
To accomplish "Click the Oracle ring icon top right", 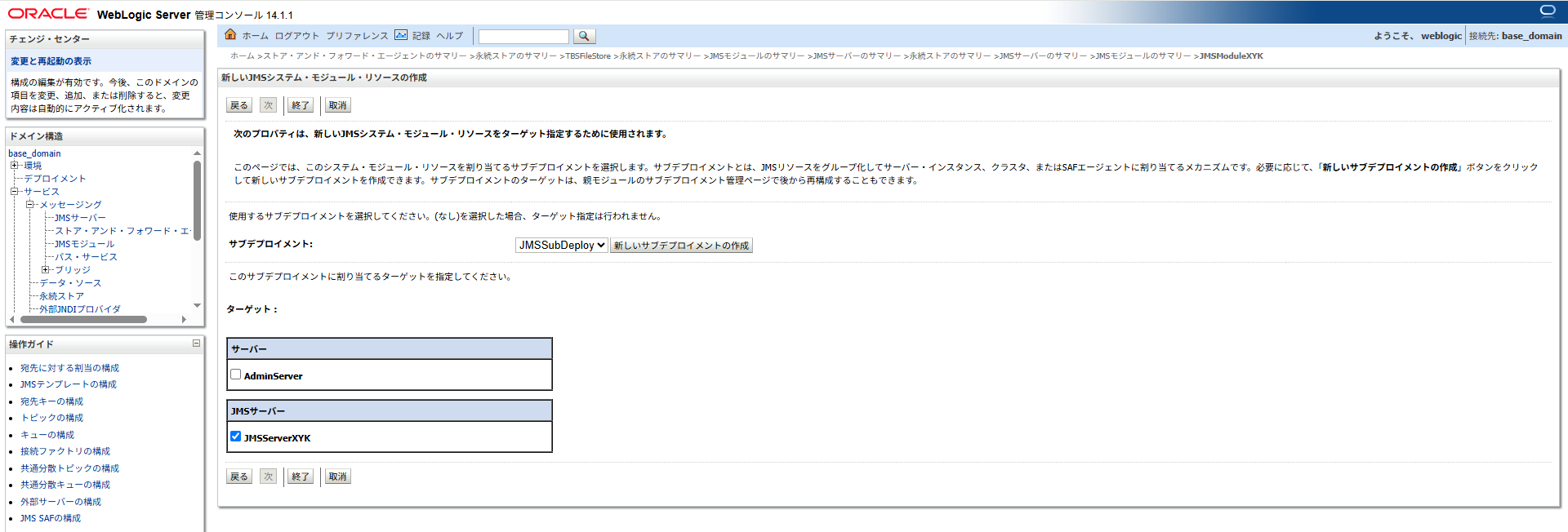I will coord(1548,11).
